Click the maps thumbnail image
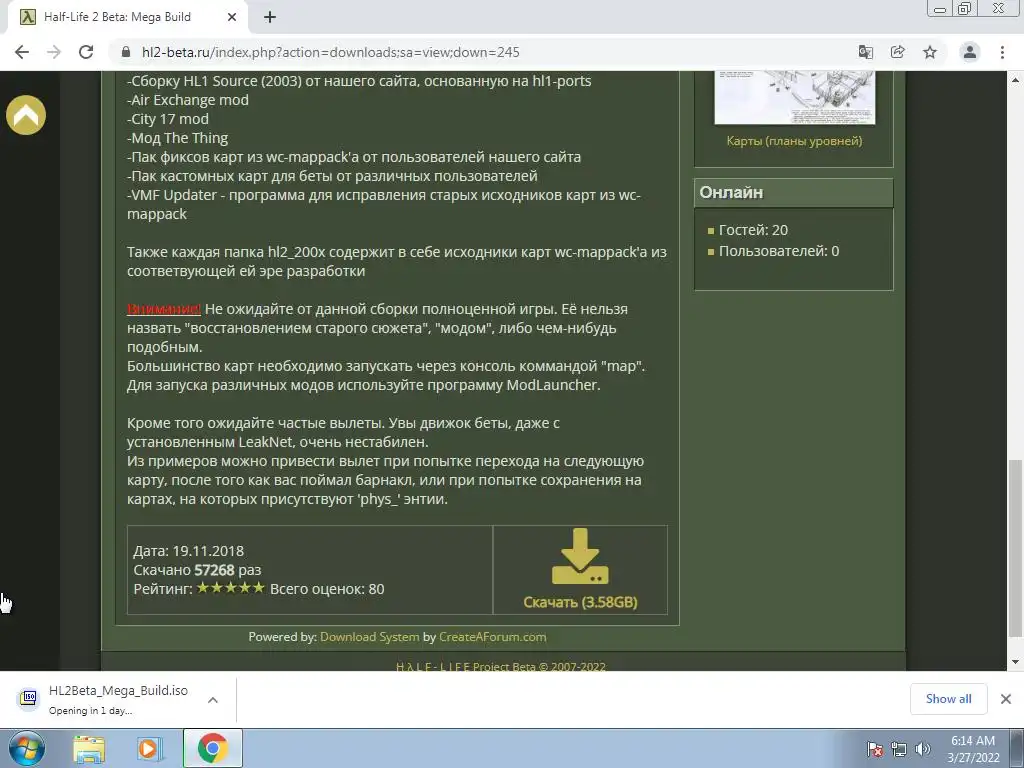1024x768 pixels. coord(794,97)
